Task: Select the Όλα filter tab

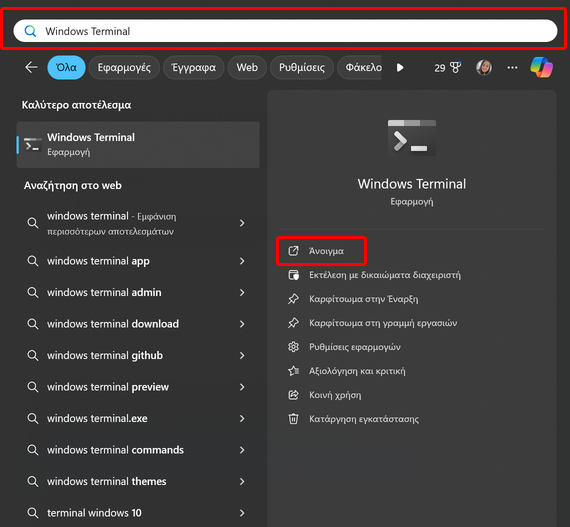Action: point(67,67)
